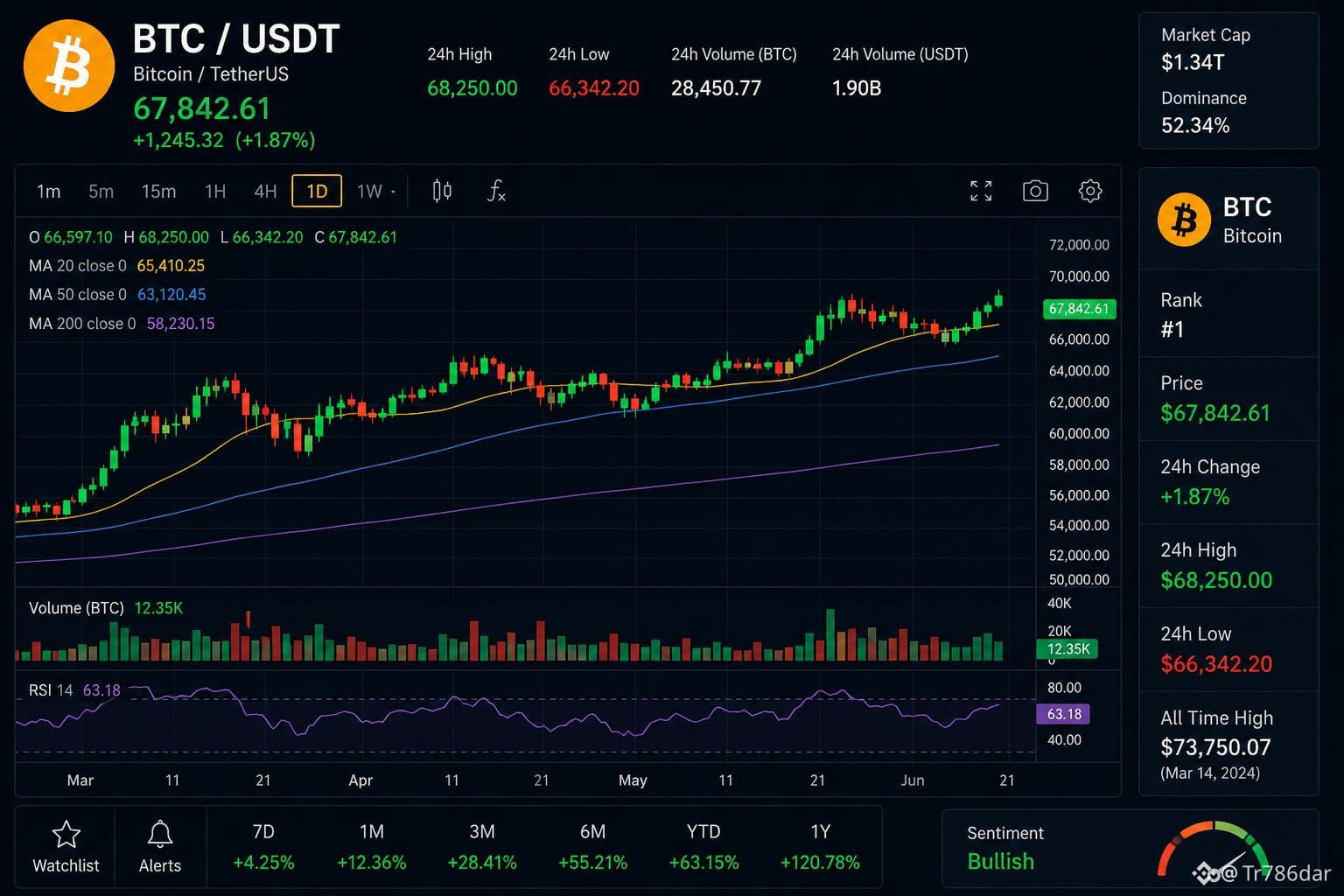
Task: Select the active 1D timeframe
Action: (317, 191)
